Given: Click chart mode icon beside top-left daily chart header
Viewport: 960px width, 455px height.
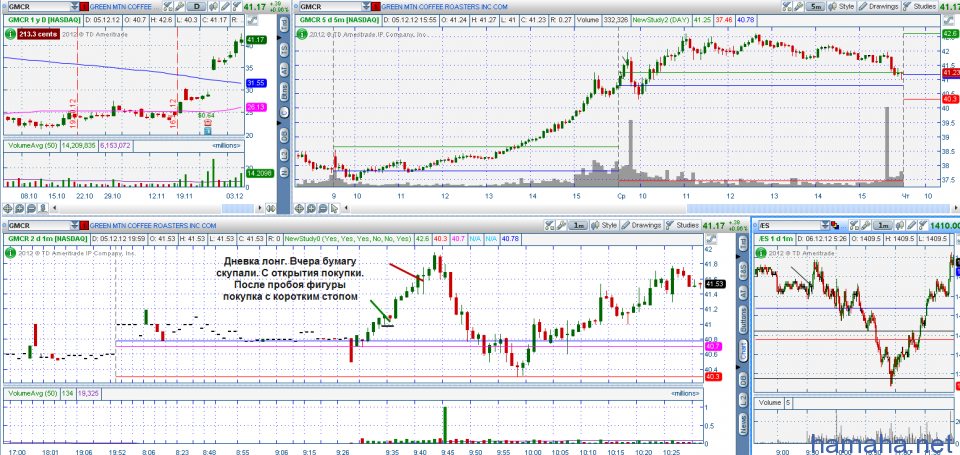Looking at the screenshot, I should click(252, 20).
